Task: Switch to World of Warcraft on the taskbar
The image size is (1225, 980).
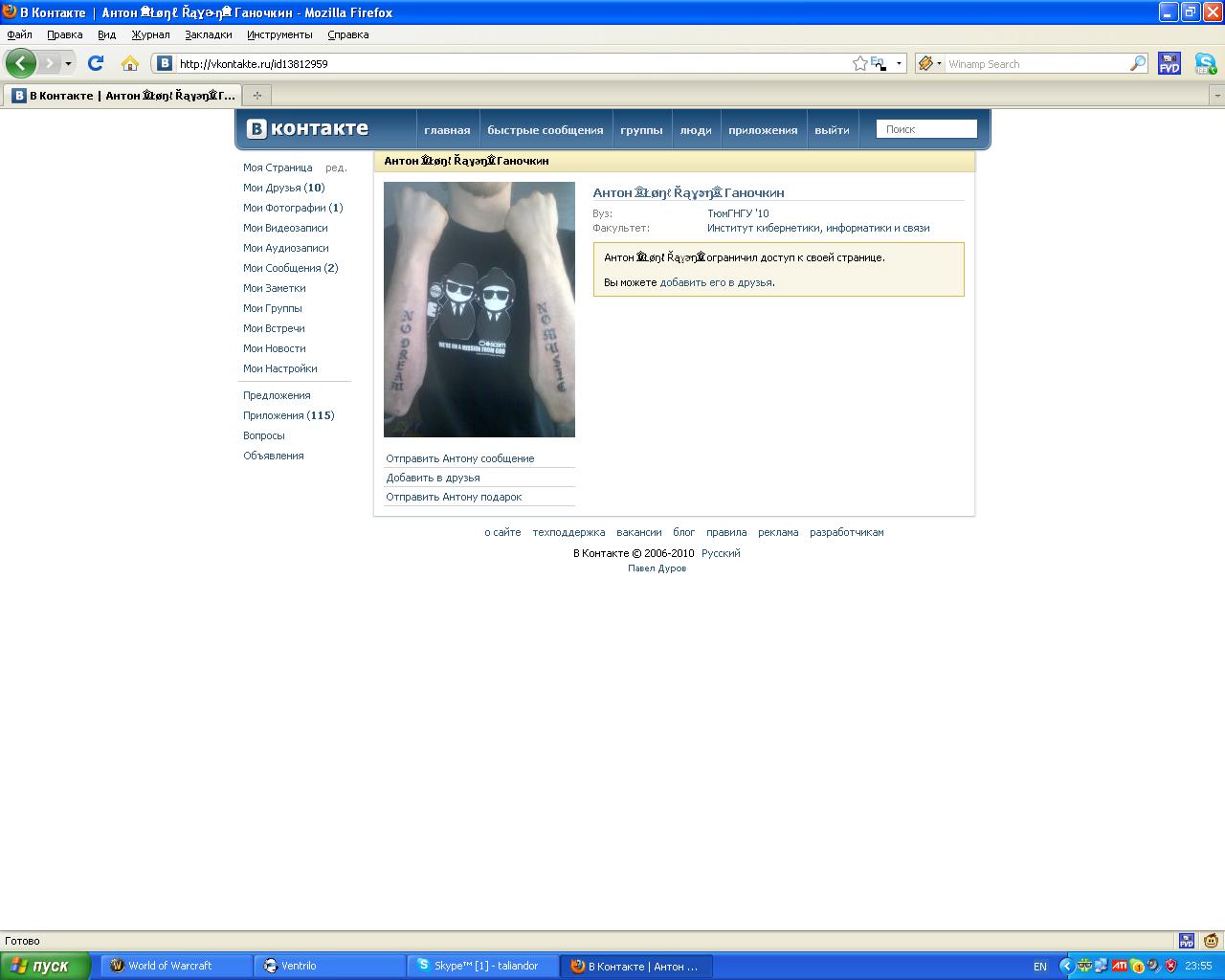Action: point(178,966)
